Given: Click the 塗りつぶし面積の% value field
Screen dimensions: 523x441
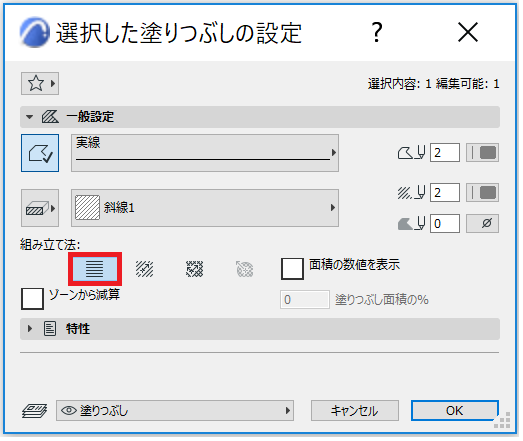Looking at the screenshot, I should coord(305,300).
